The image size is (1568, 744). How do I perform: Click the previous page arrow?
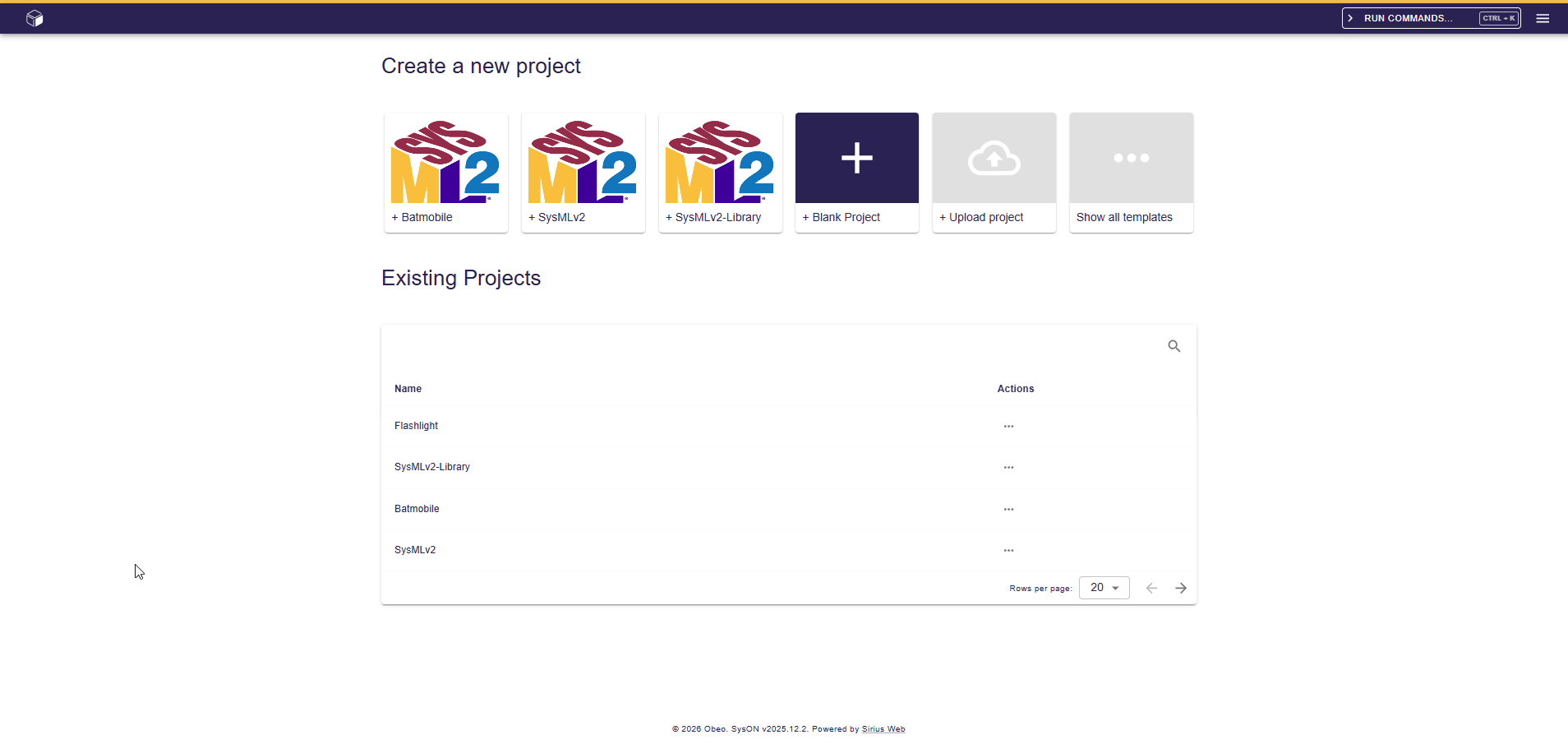click(x=1151, y=587)
